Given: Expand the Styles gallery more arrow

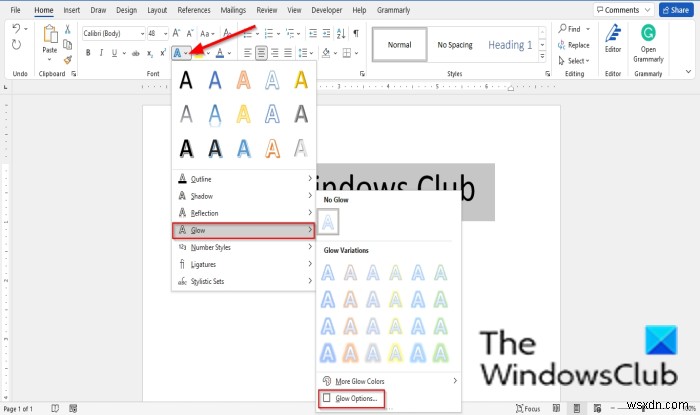Looking at the screenshot, I should [x=542, y=57].
